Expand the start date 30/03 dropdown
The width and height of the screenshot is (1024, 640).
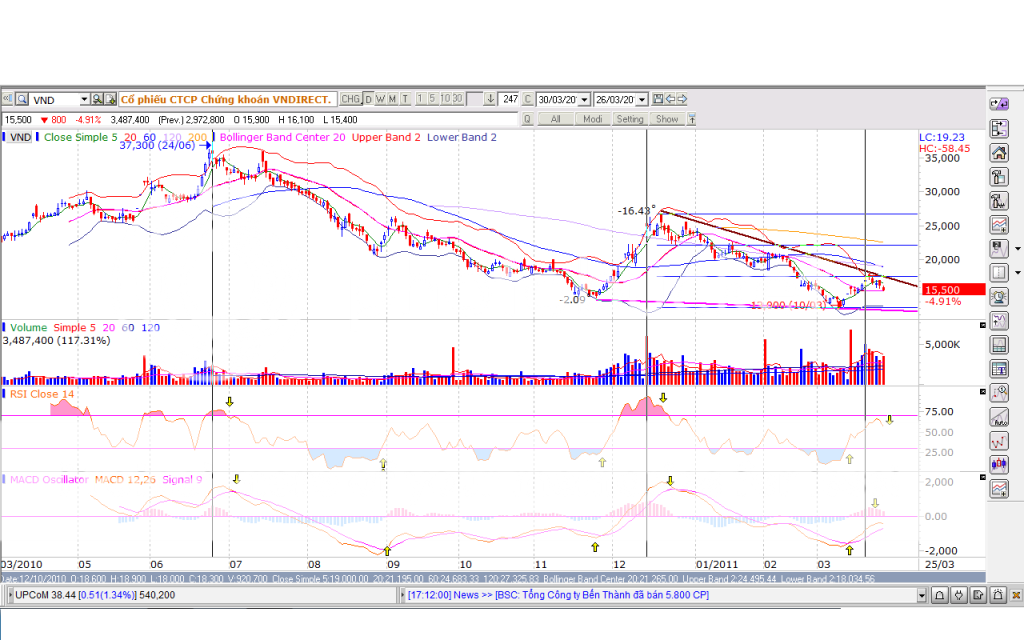click(x=584, y=100)
